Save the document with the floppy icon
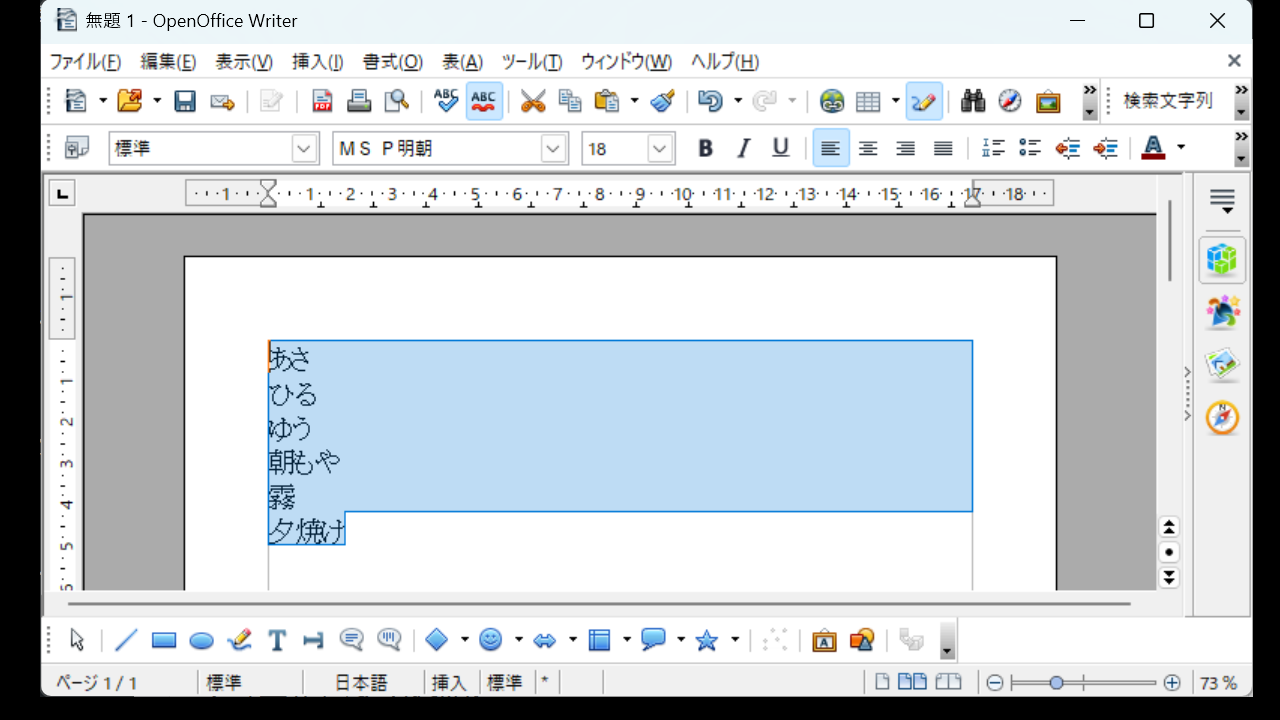This screenshot has width=1280, height=720. pos(185,101)
